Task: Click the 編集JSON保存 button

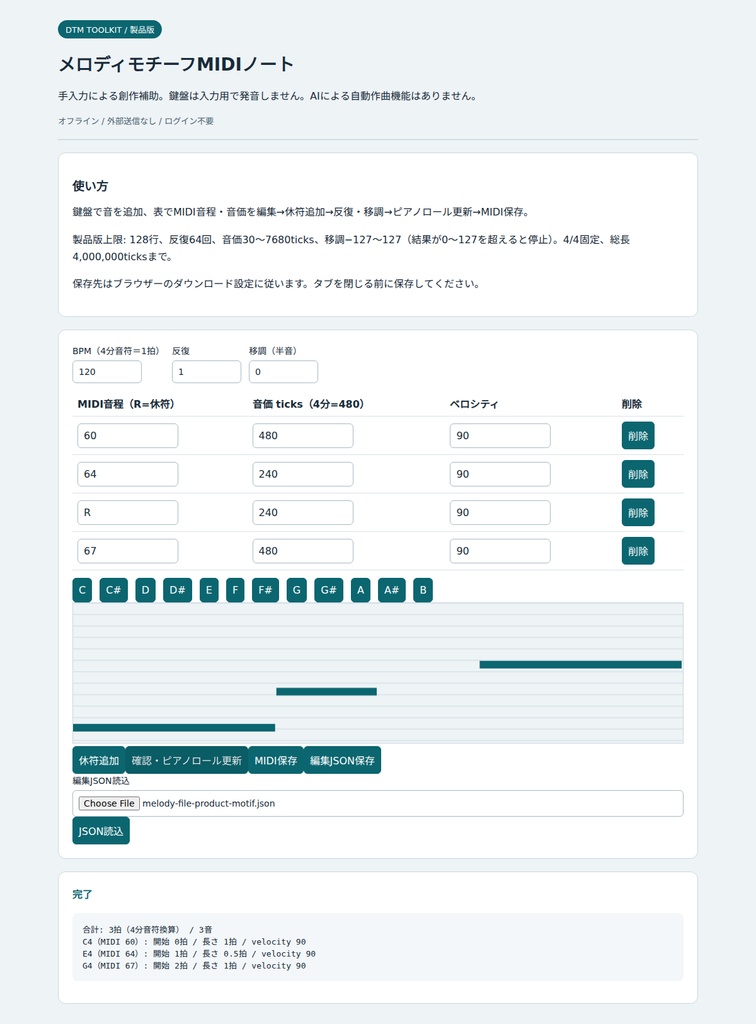Action: click(342, 760)
